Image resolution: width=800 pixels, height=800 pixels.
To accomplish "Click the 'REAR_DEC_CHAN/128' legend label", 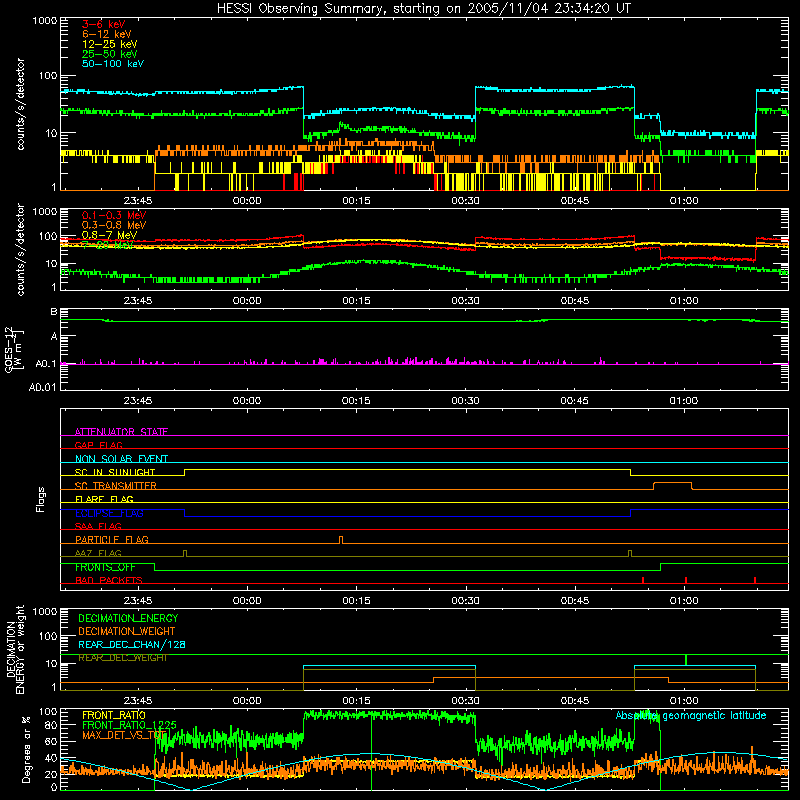I will point(132,644).
